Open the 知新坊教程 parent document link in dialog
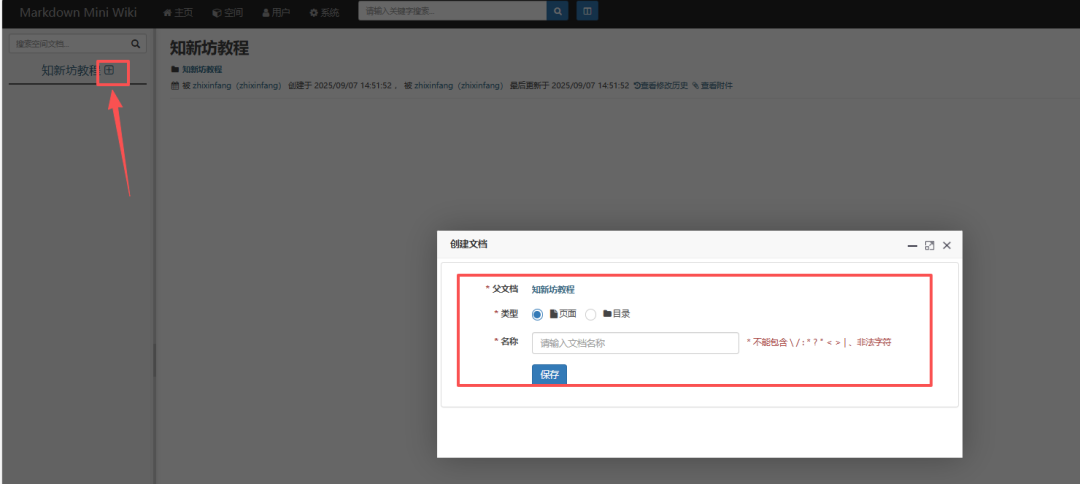This screenshot has width=1080, height=484. pyautogui.click(x=553, y=289)
